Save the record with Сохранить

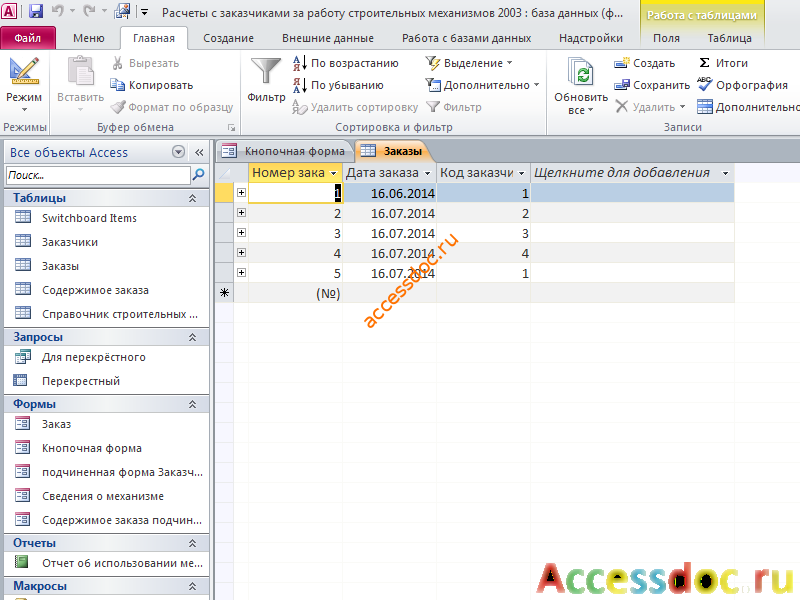[652, 85]
